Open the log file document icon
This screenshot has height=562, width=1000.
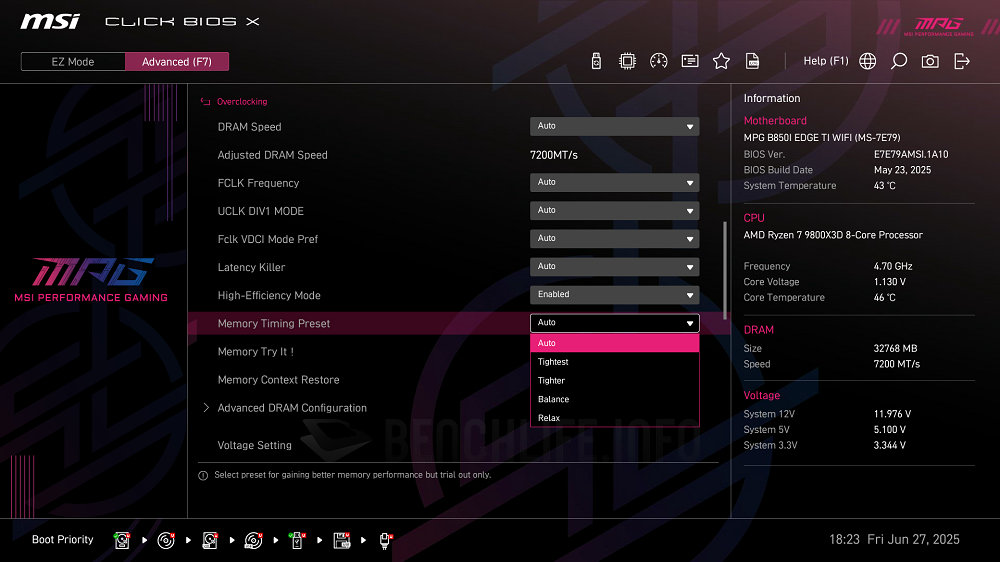(753, 61)
